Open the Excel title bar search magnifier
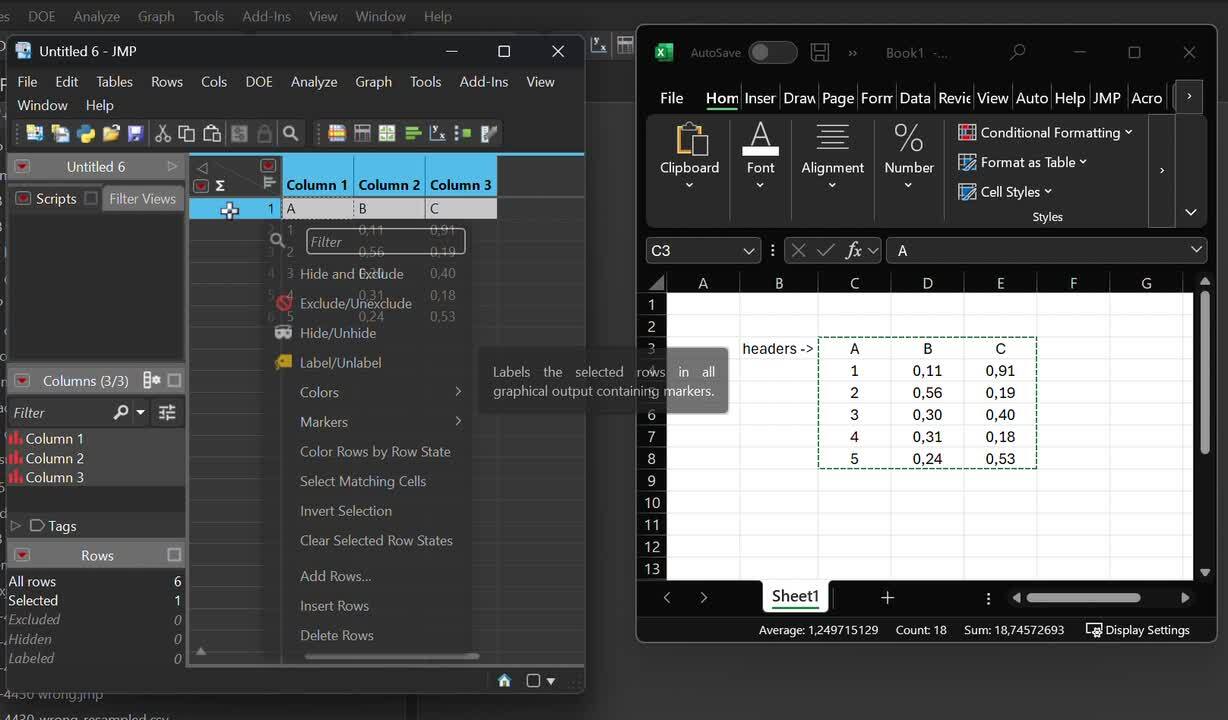Image resolution: width=1228 pixels, height=720 pixels. tap(1017, 53)
